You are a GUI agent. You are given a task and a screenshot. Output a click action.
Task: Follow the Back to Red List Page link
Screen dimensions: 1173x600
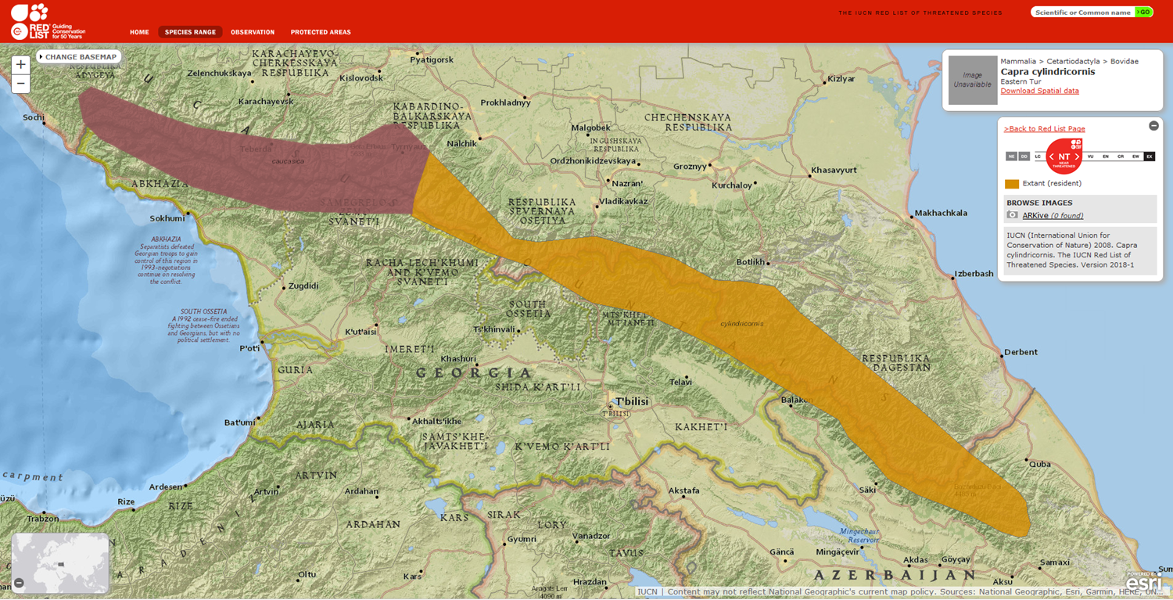click(x=1044, y=129)
